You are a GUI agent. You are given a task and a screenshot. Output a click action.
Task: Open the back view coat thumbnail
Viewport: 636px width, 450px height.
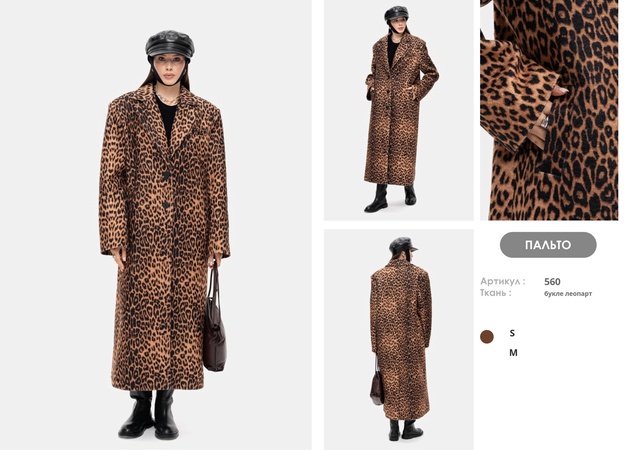398,339
